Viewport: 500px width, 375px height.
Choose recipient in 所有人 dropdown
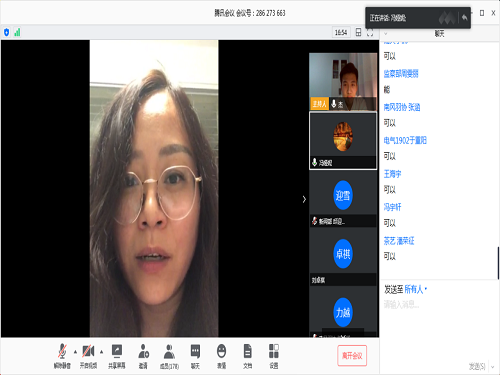click(415, 289)
